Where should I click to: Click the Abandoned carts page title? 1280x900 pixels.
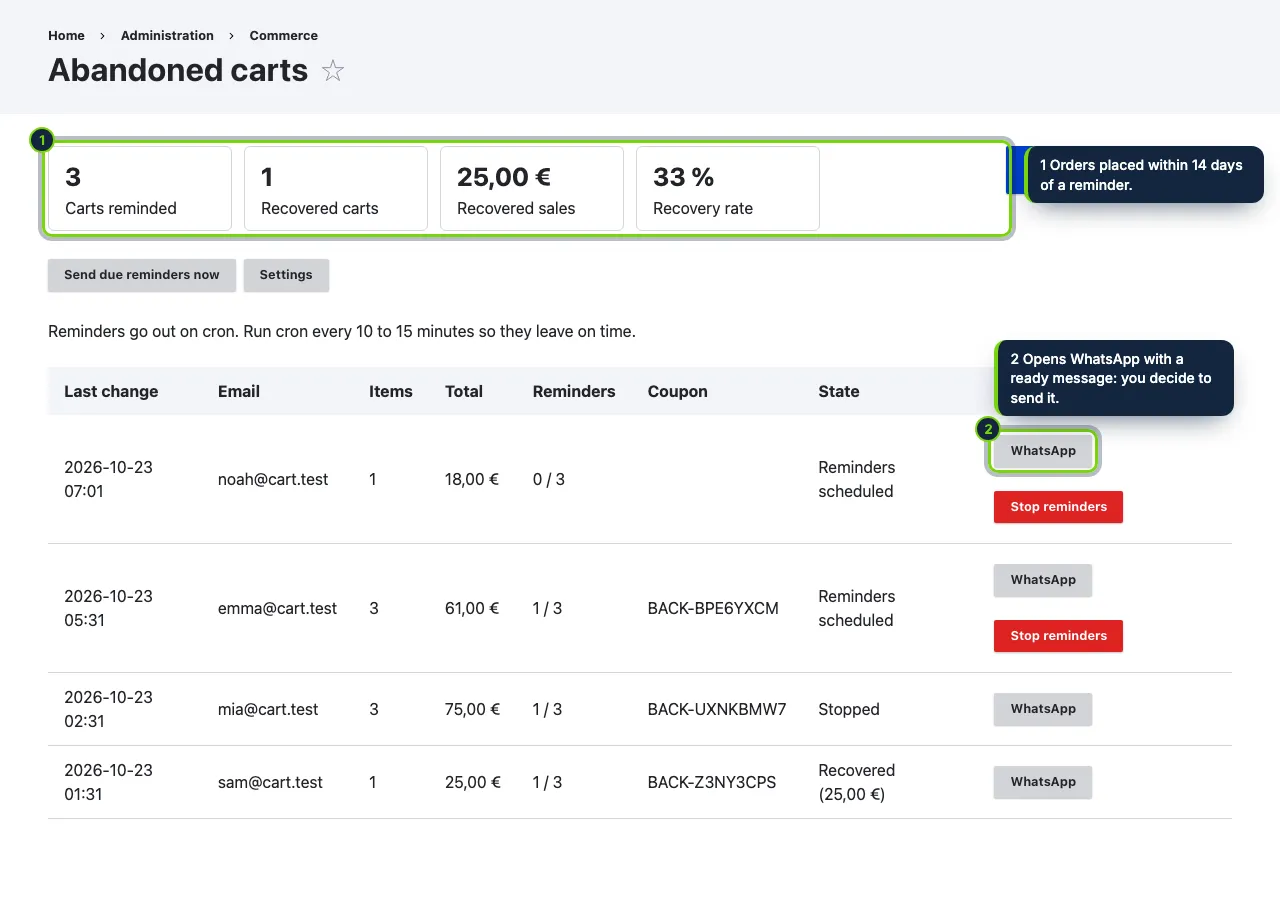pos(178,70)
